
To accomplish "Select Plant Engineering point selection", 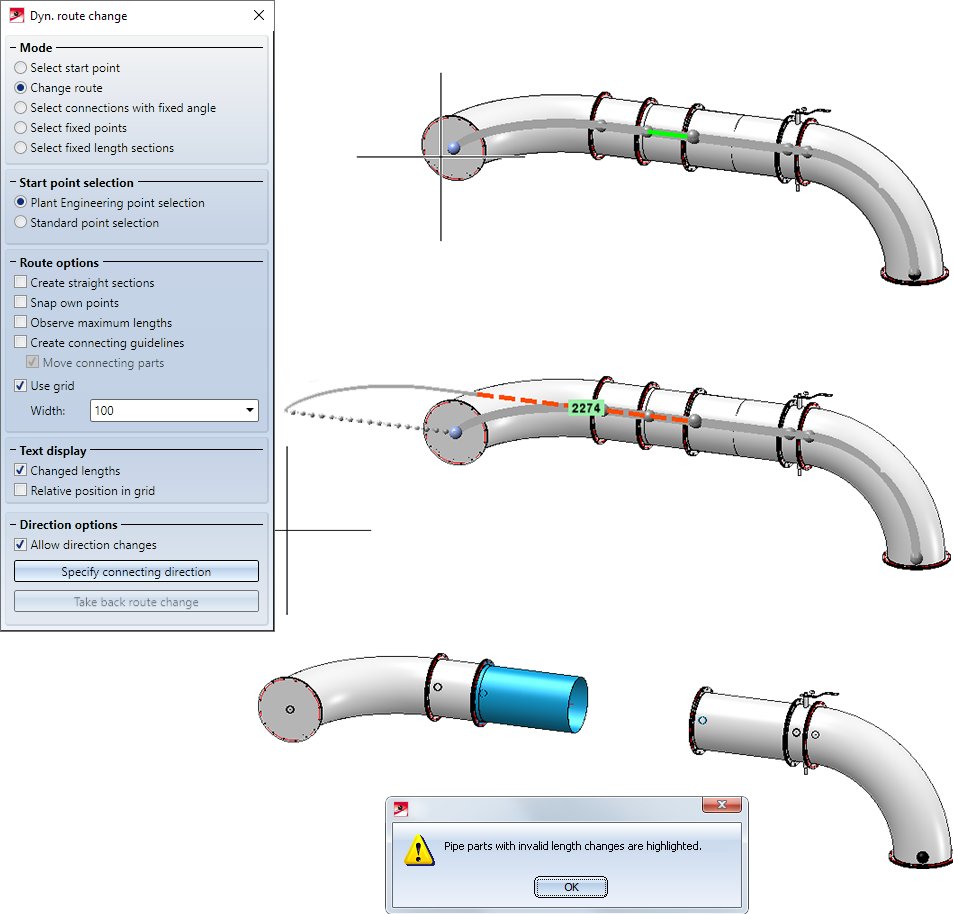I will (21, 202).
